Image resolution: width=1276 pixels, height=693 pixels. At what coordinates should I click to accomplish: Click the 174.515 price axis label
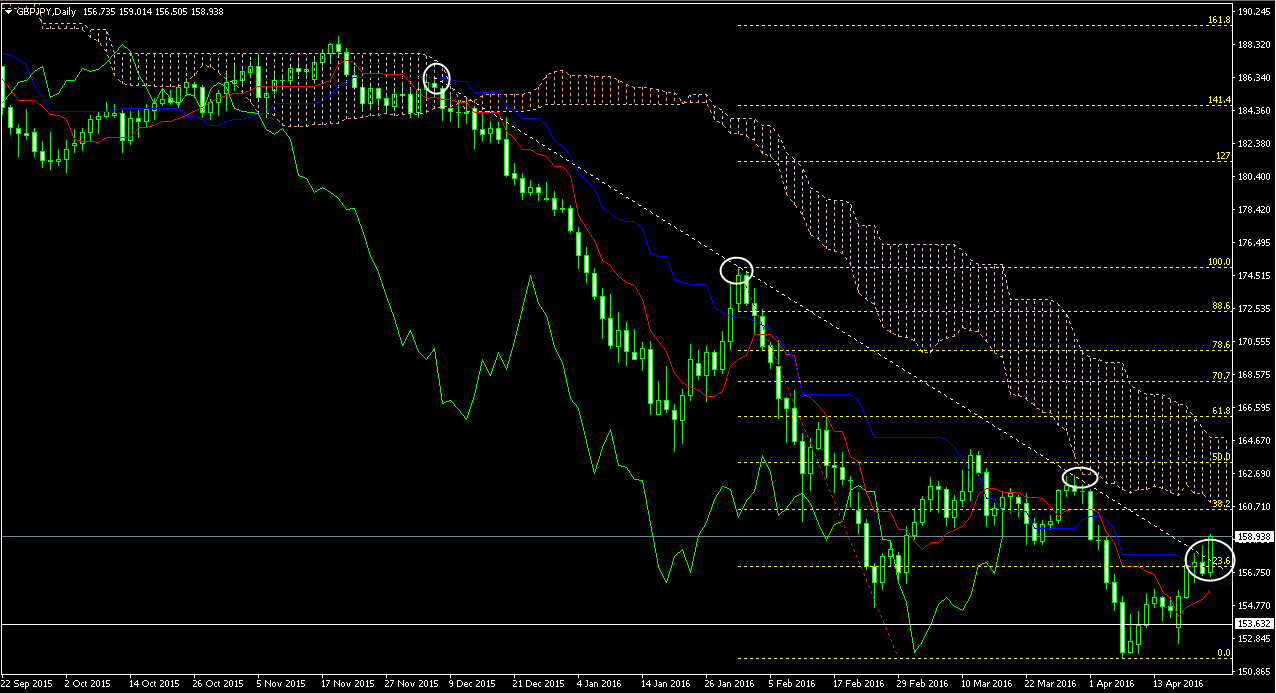(x=1254, y=276)
